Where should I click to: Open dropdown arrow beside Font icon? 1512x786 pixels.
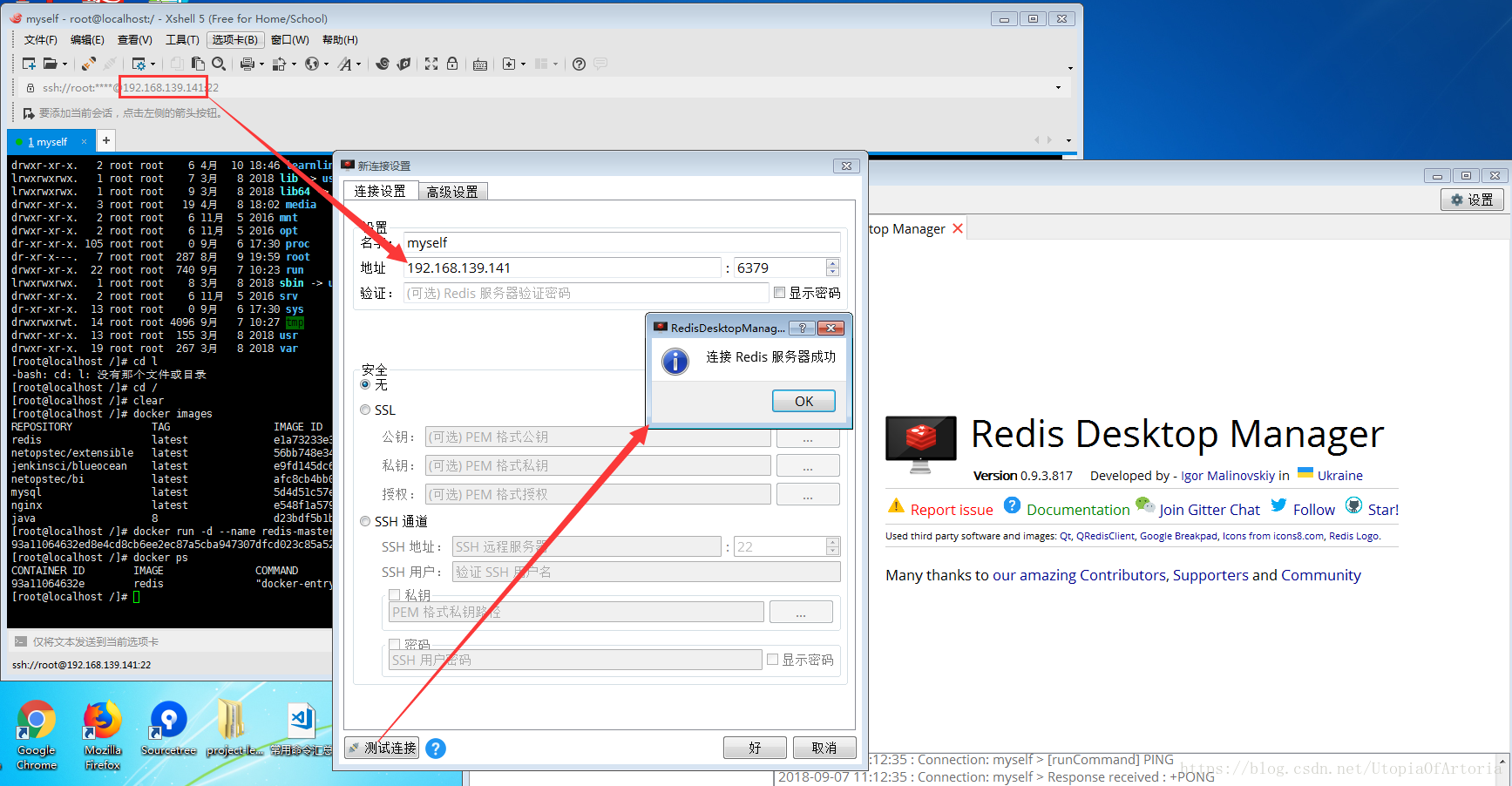(358, 64)
